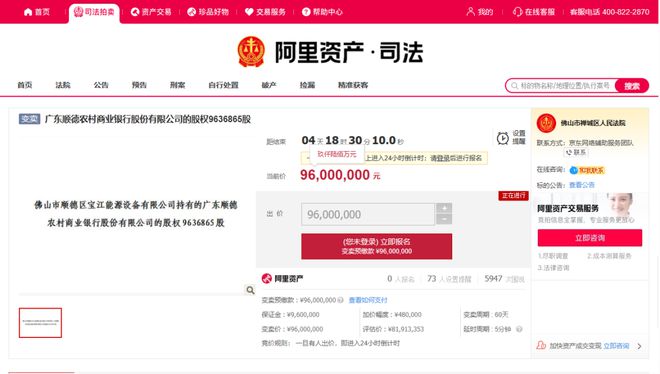This screenshot has height=374, width=660.
Task: Click 和我联系 online chat button
Action: point(587,170)
